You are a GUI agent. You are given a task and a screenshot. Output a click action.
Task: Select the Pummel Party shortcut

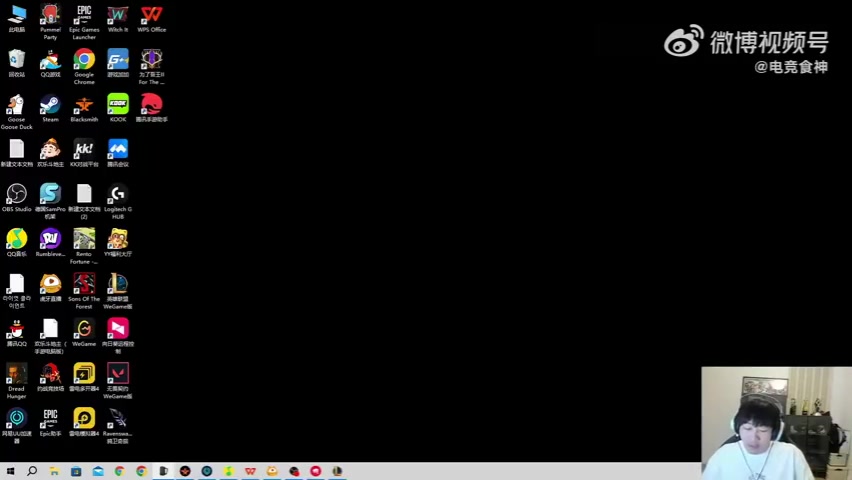50,16
